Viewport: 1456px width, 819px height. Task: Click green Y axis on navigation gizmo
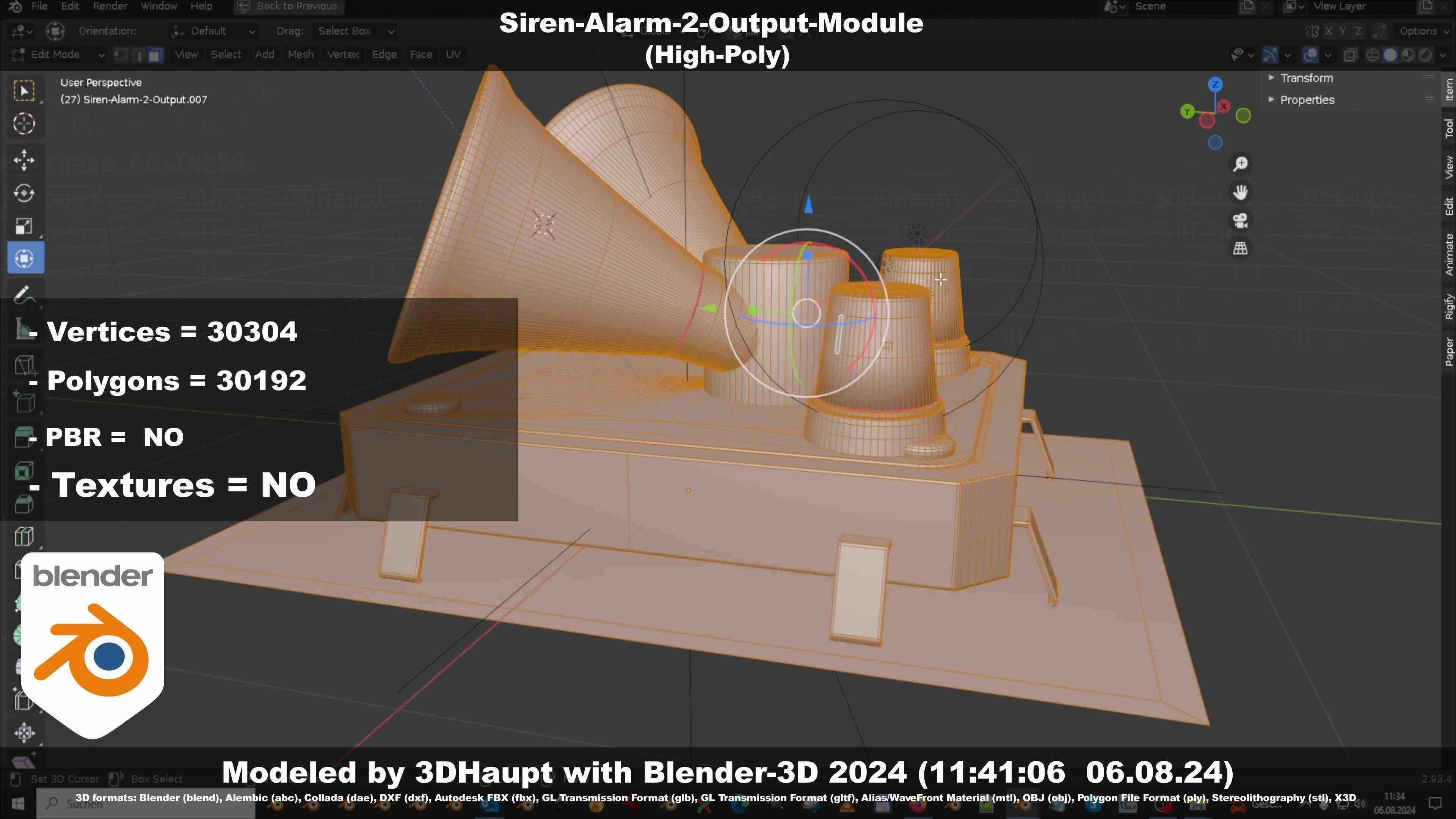coord(1187,111)
